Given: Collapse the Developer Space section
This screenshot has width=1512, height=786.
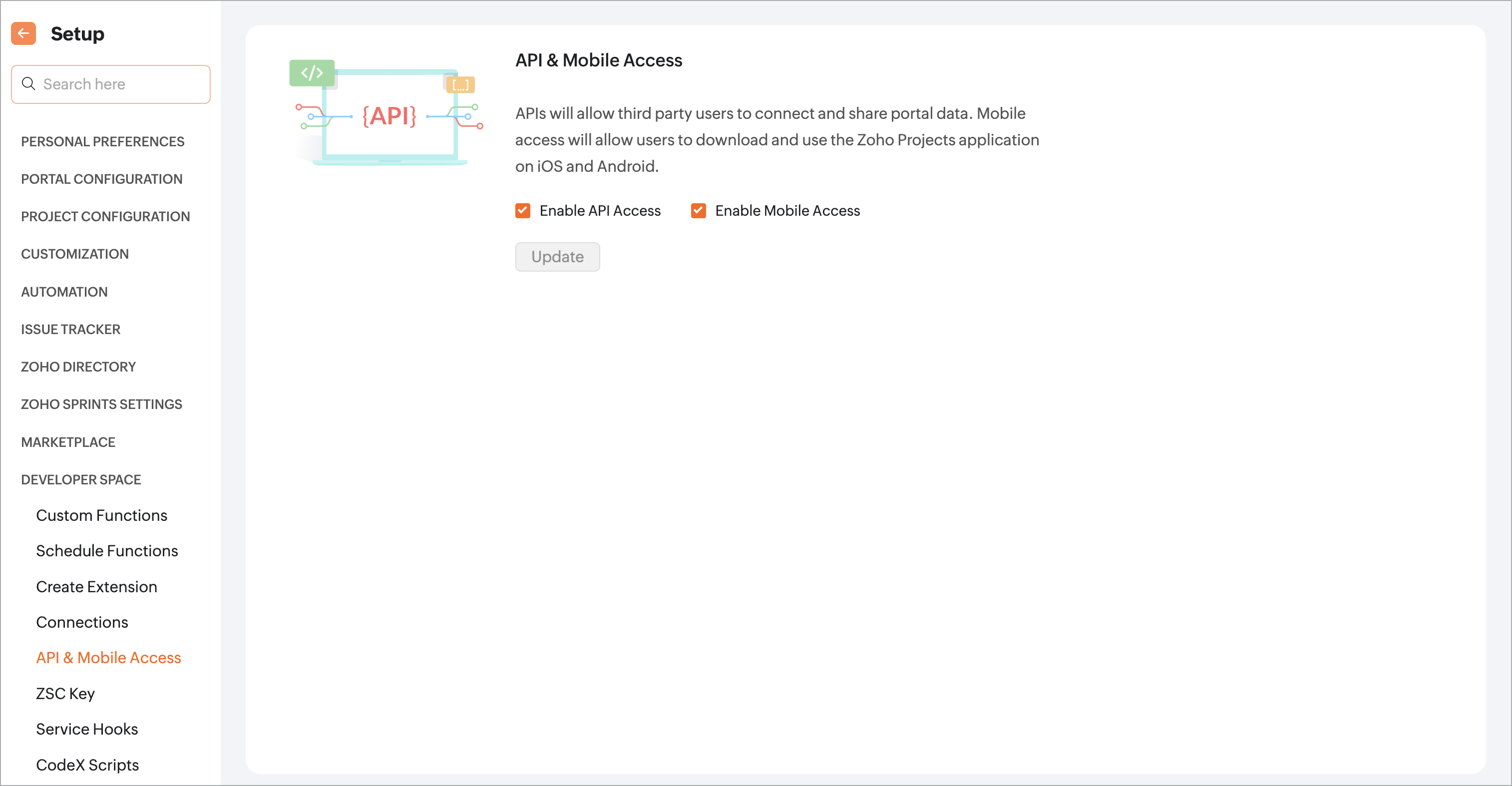Looking at the screenshot, I should pos(81,479).
